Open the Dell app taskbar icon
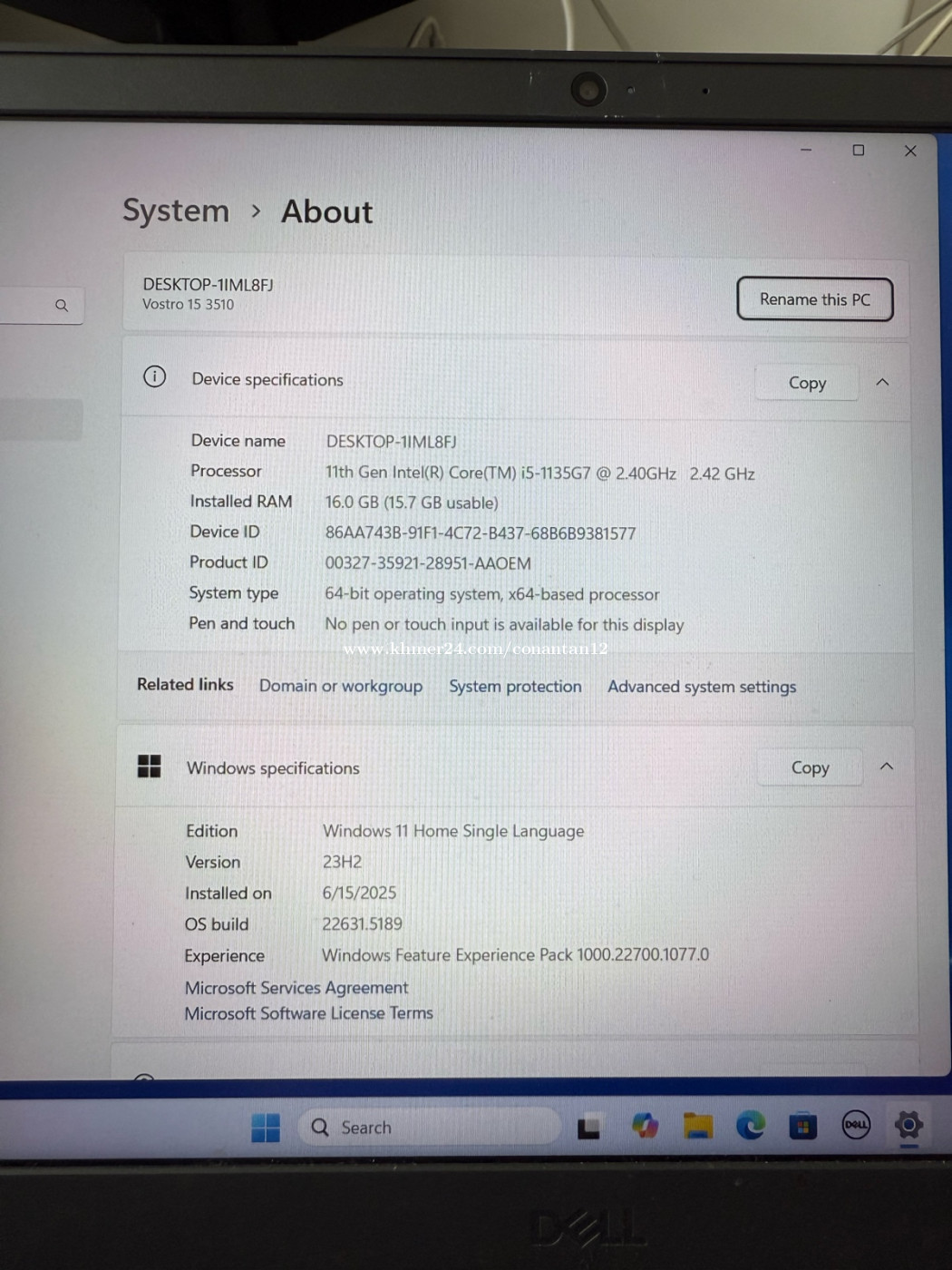 tap(856, 1125)
